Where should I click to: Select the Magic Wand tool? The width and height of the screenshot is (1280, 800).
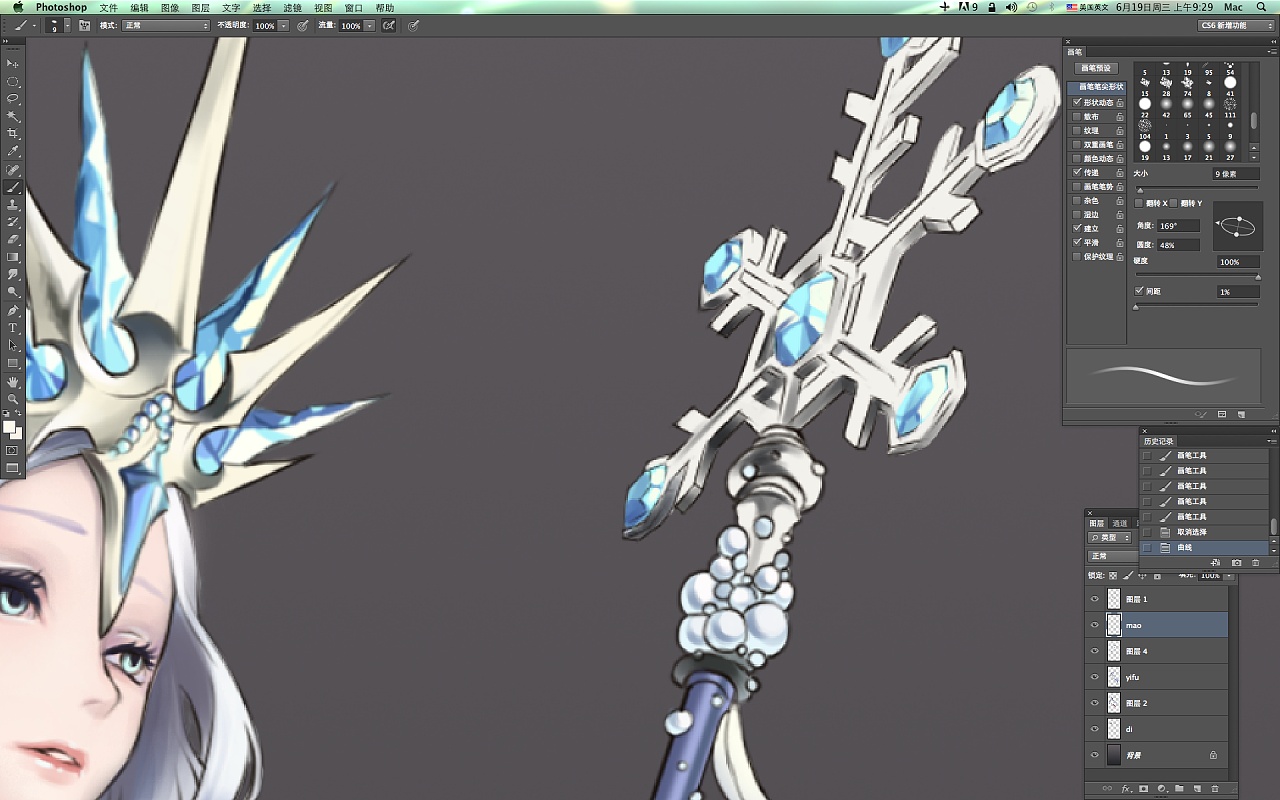13,116
